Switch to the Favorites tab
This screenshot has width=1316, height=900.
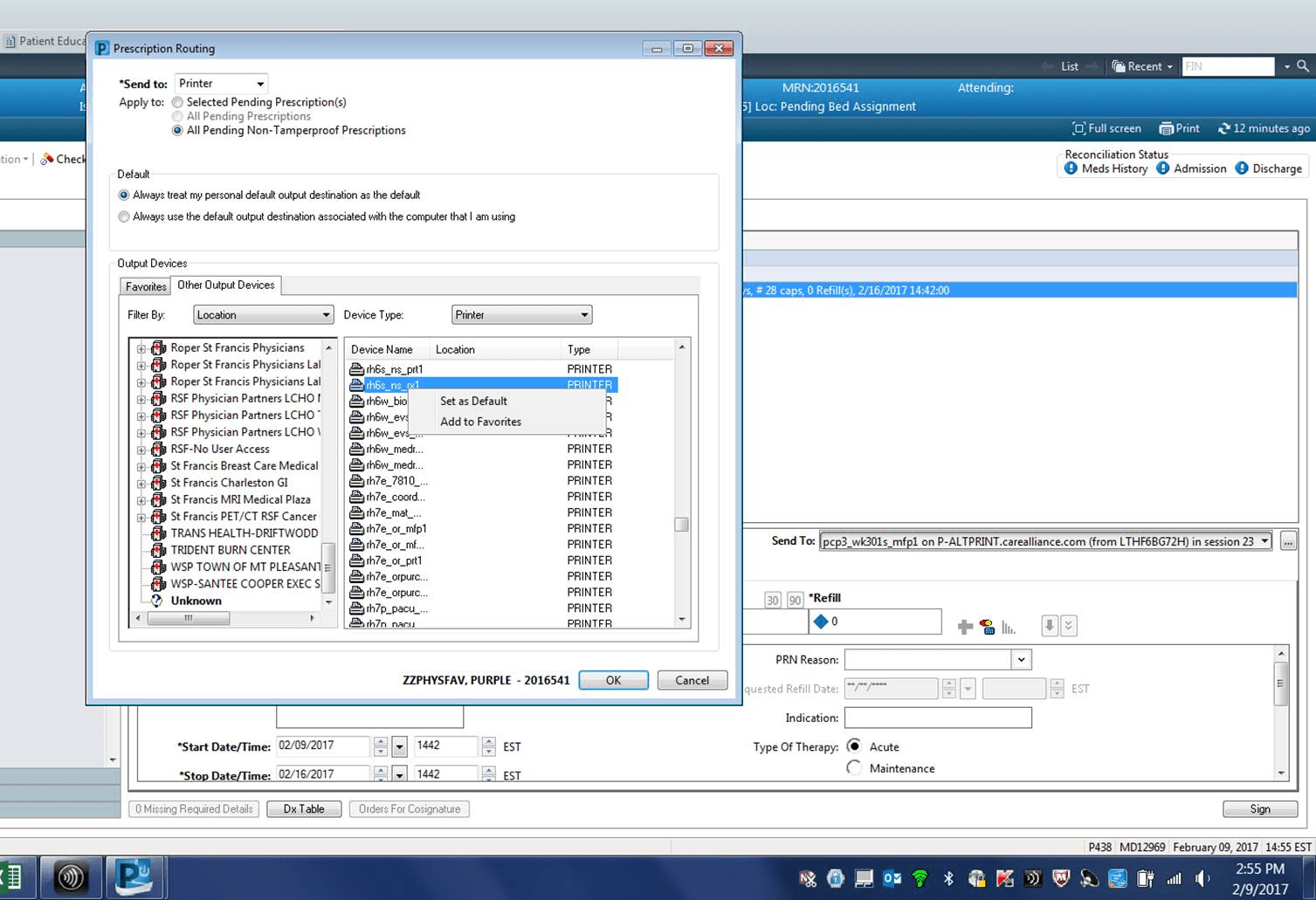click(x=146, y=286)
